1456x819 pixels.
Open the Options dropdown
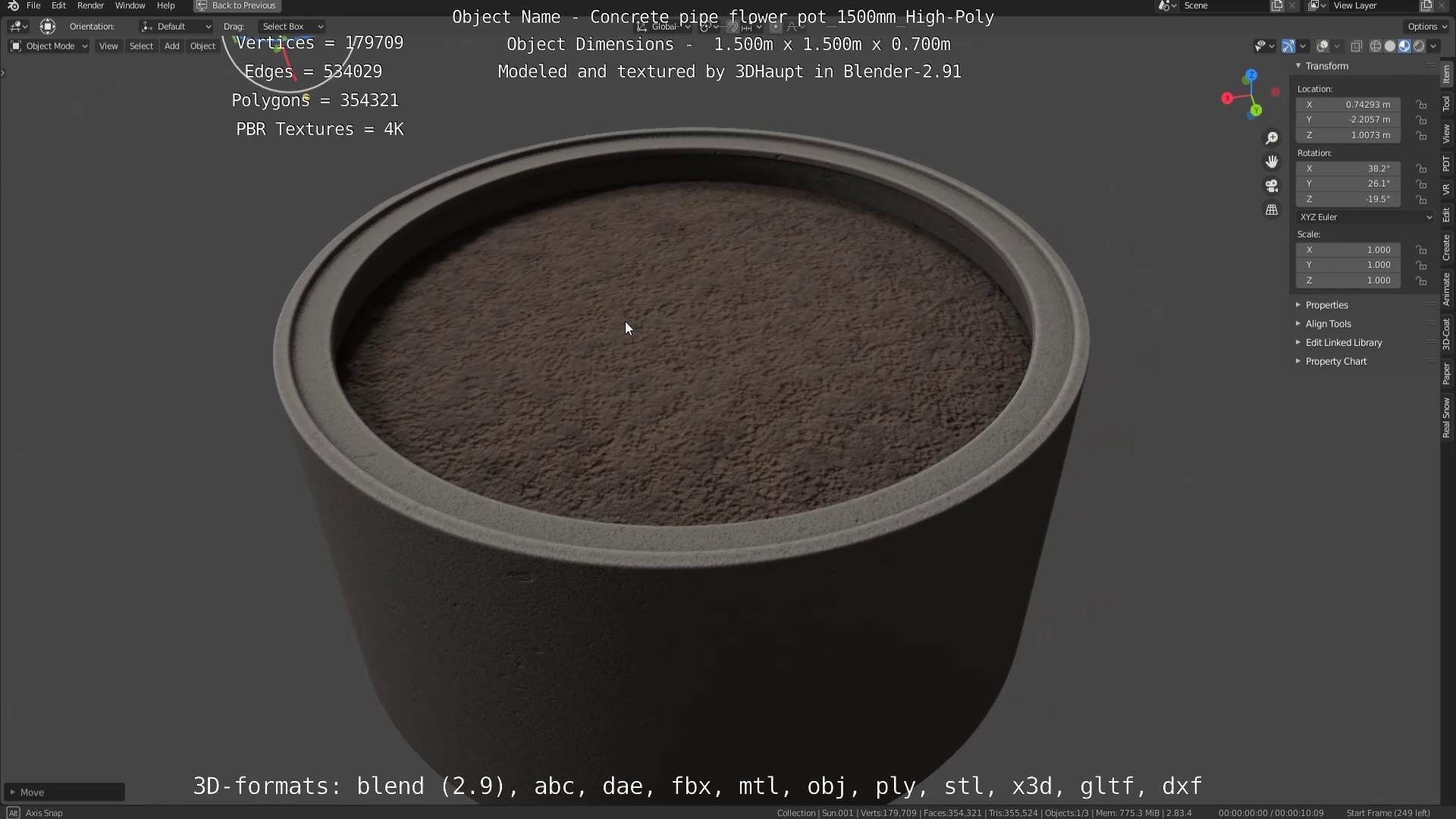1427,27
